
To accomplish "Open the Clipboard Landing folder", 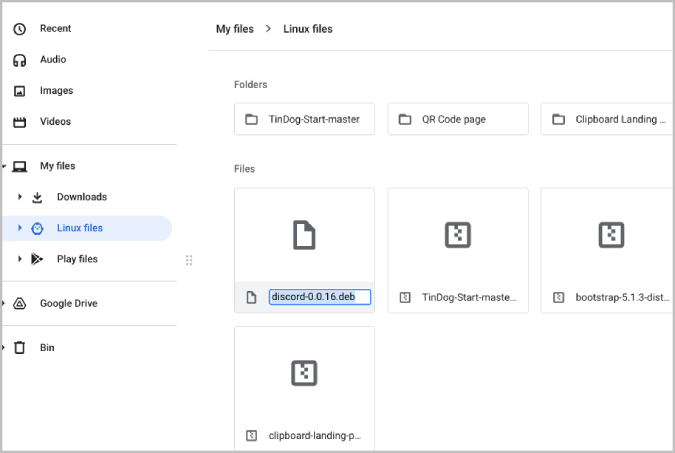I will tap(607, 119).
